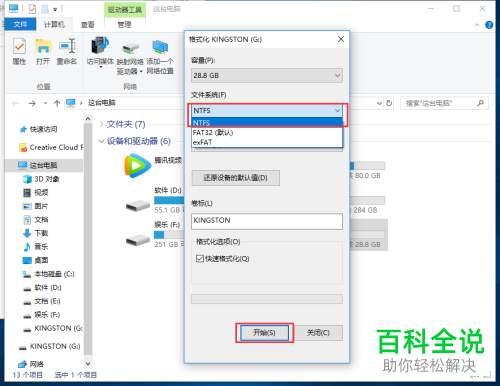Click the refresh button in address bar
Screen dimensions: 500x386
[389, 103]
